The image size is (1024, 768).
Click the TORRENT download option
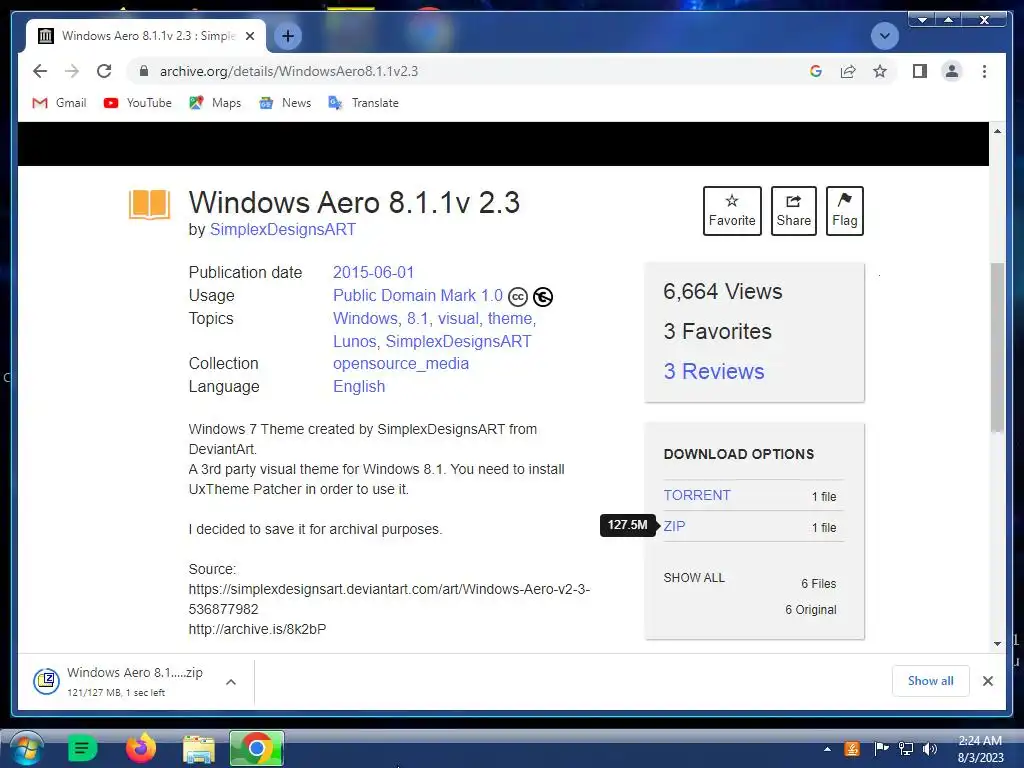pos(697,495)
